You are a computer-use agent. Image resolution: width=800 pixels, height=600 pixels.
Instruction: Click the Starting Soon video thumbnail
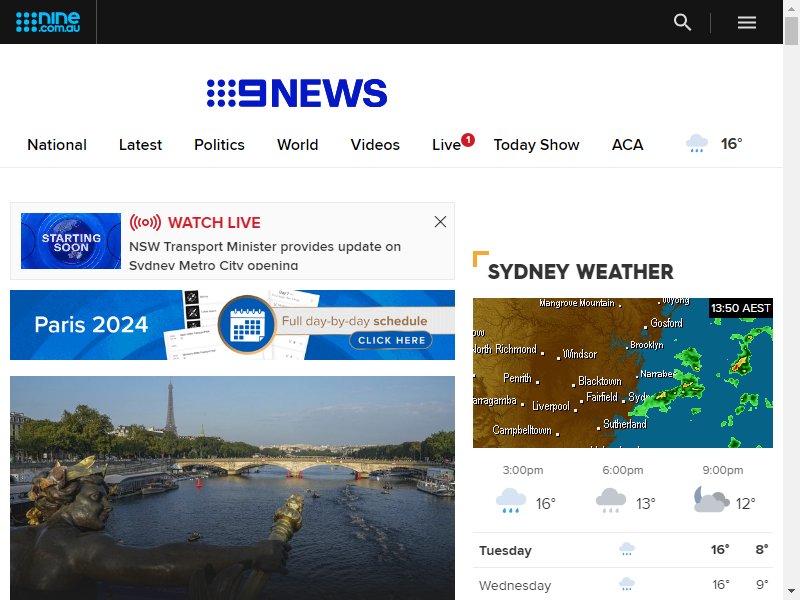[71, 241]
